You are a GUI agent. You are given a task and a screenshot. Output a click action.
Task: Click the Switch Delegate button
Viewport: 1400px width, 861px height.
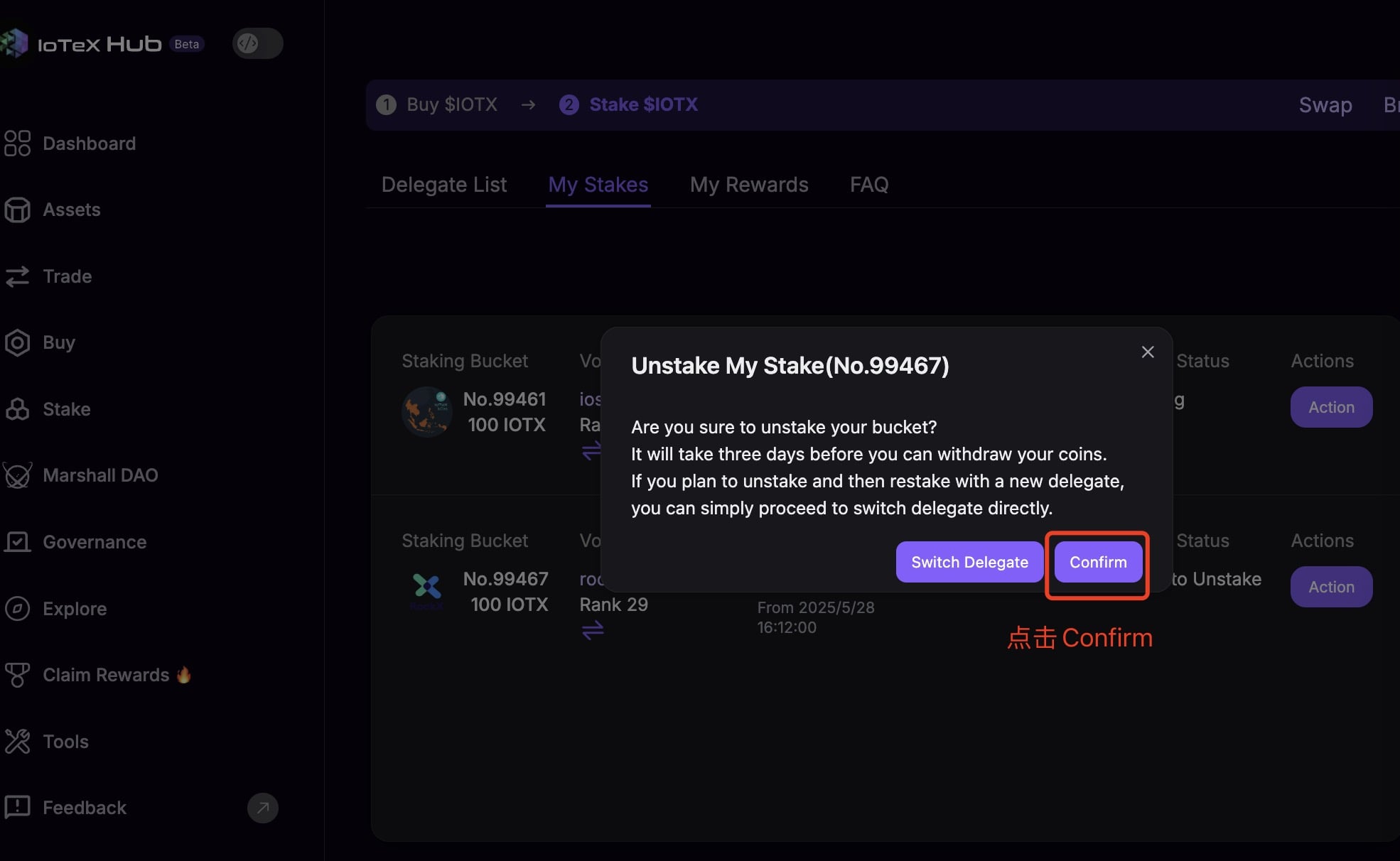(969, 562)
